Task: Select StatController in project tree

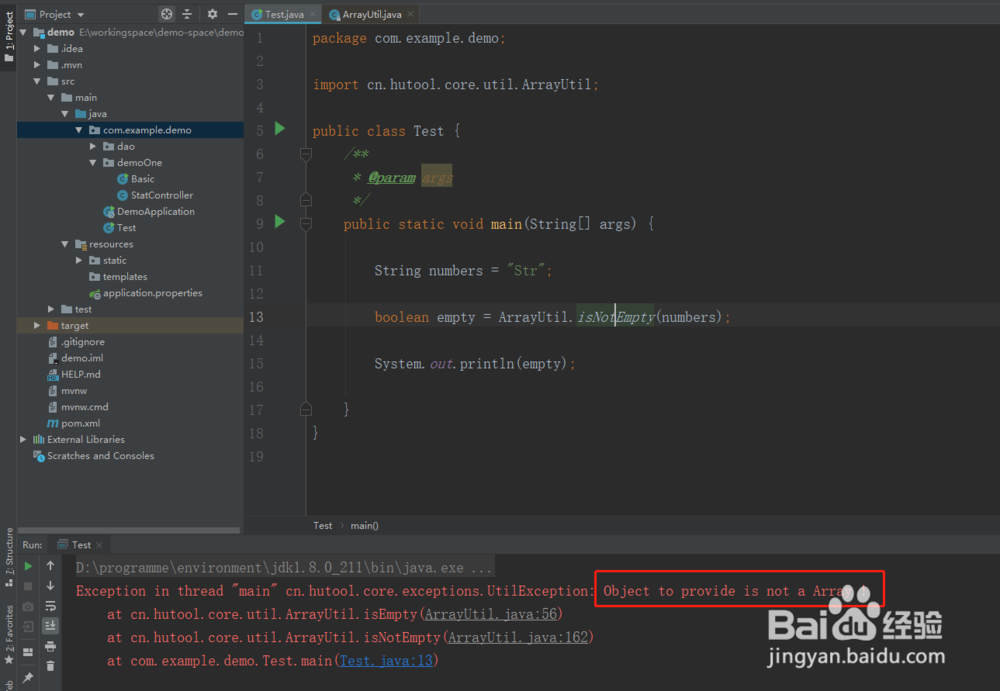Action: (155, 195)
